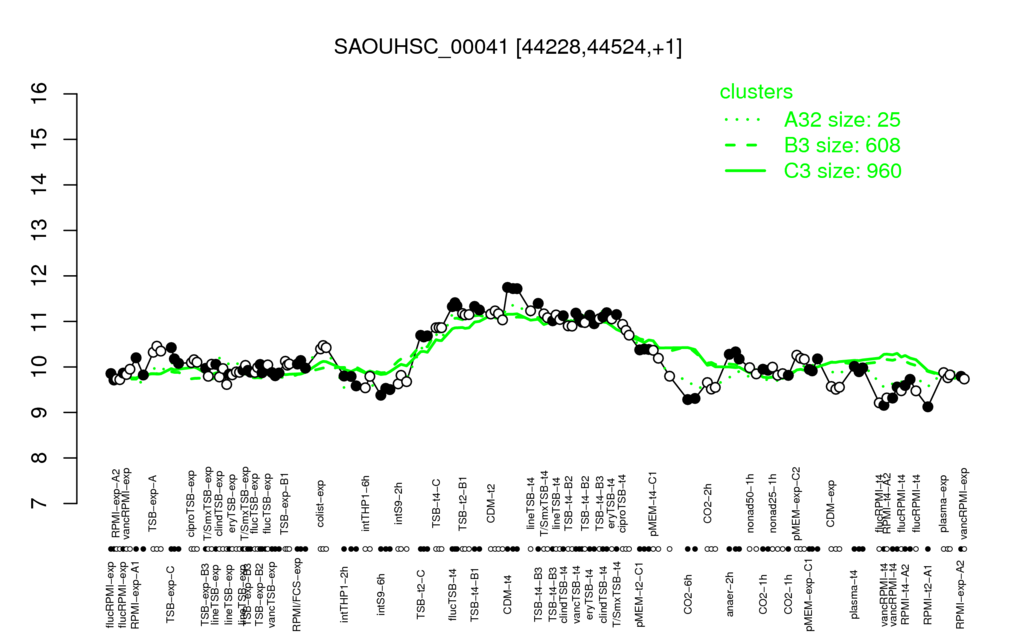
Task: Click the x-axis label 'CO2-2h'
Action: click(707, 505)
